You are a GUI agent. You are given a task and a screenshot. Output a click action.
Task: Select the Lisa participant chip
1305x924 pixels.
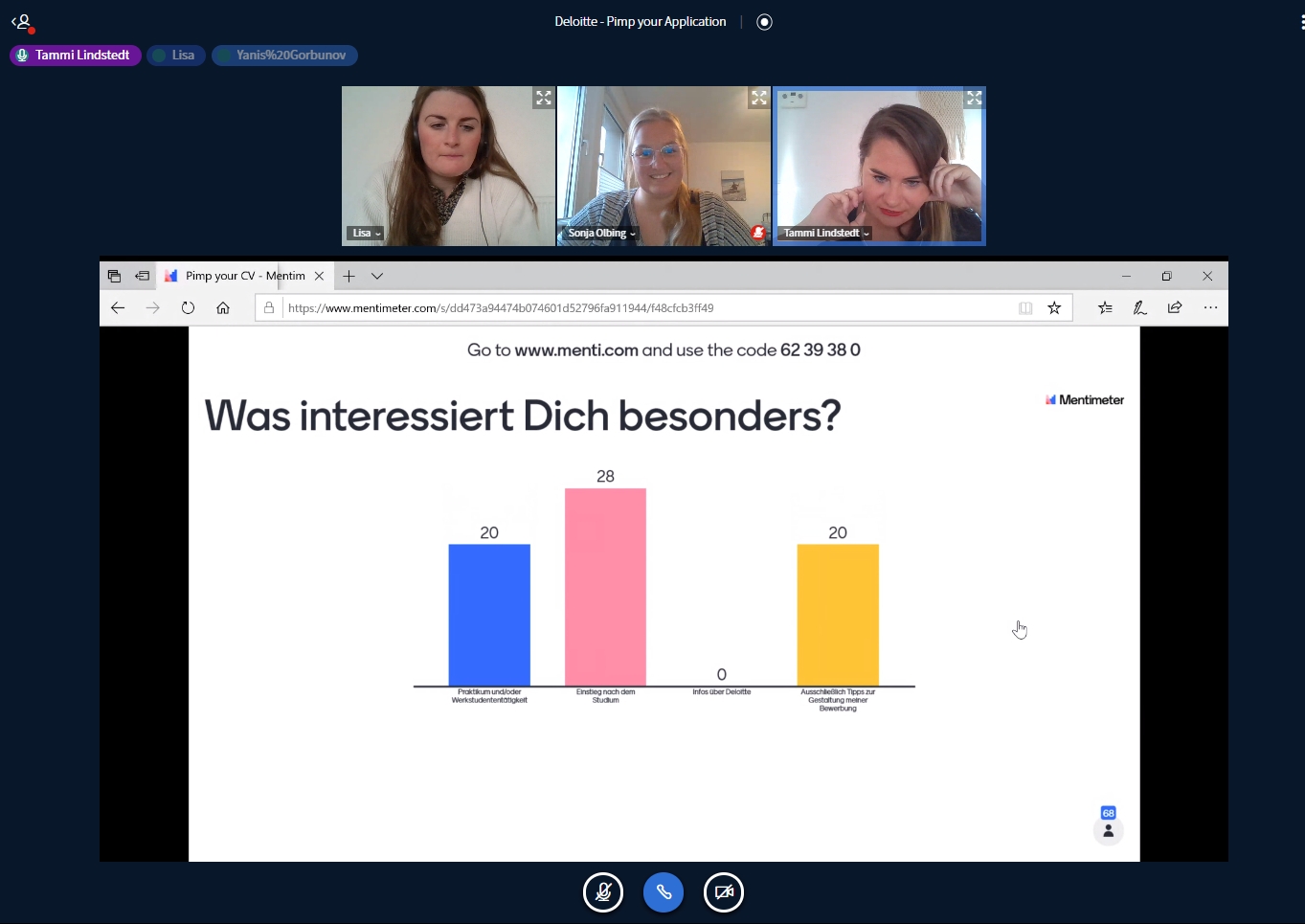[x=176, y=56]
